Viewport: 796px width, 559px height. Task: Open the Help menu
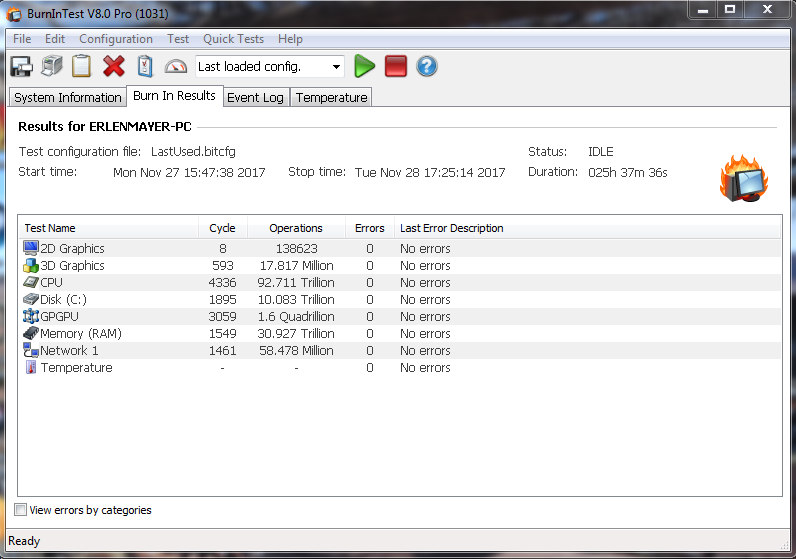click(x=290, y=39)
